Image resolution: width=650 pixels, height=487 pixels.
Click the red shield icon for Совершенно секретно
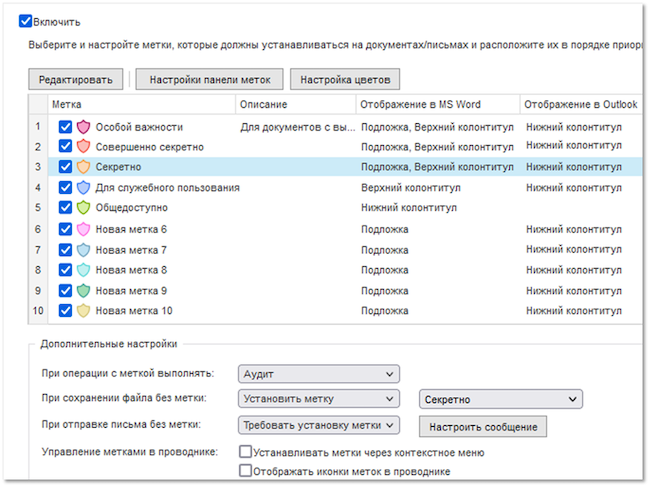coord(83,147)
